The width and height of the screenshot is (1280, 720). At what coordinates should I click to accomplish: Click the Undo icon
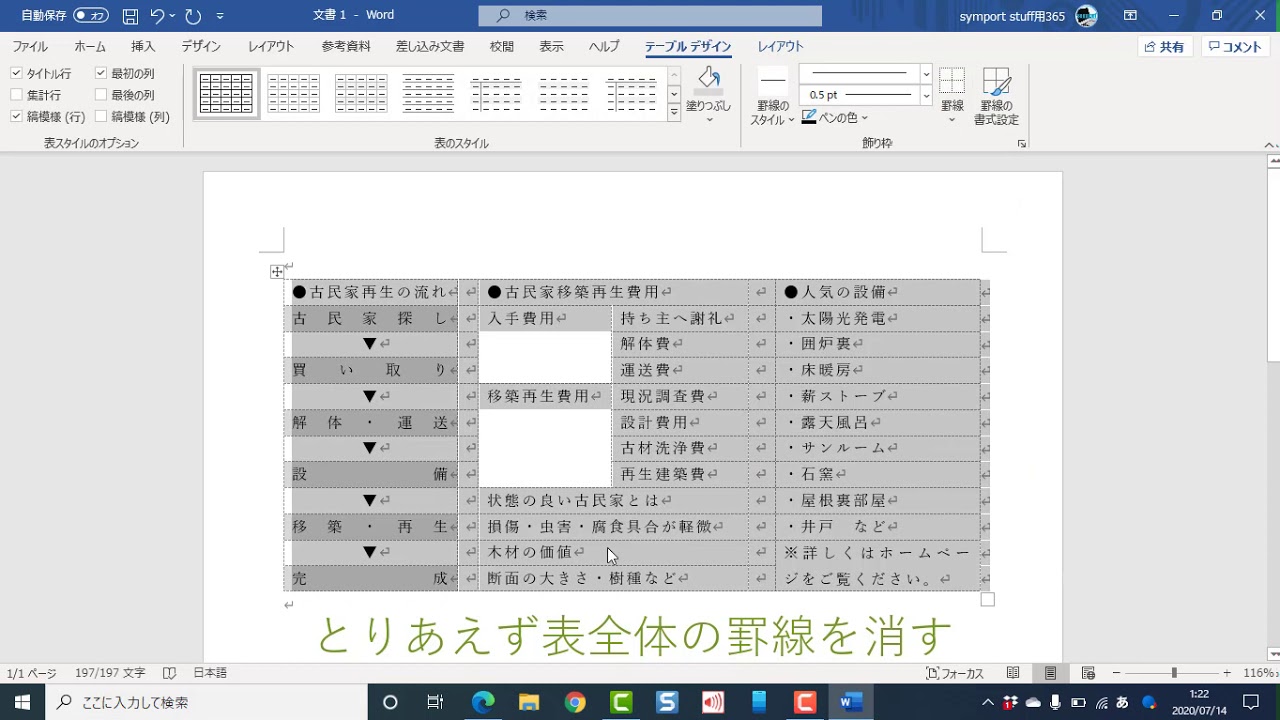click(x=157, y=16)
